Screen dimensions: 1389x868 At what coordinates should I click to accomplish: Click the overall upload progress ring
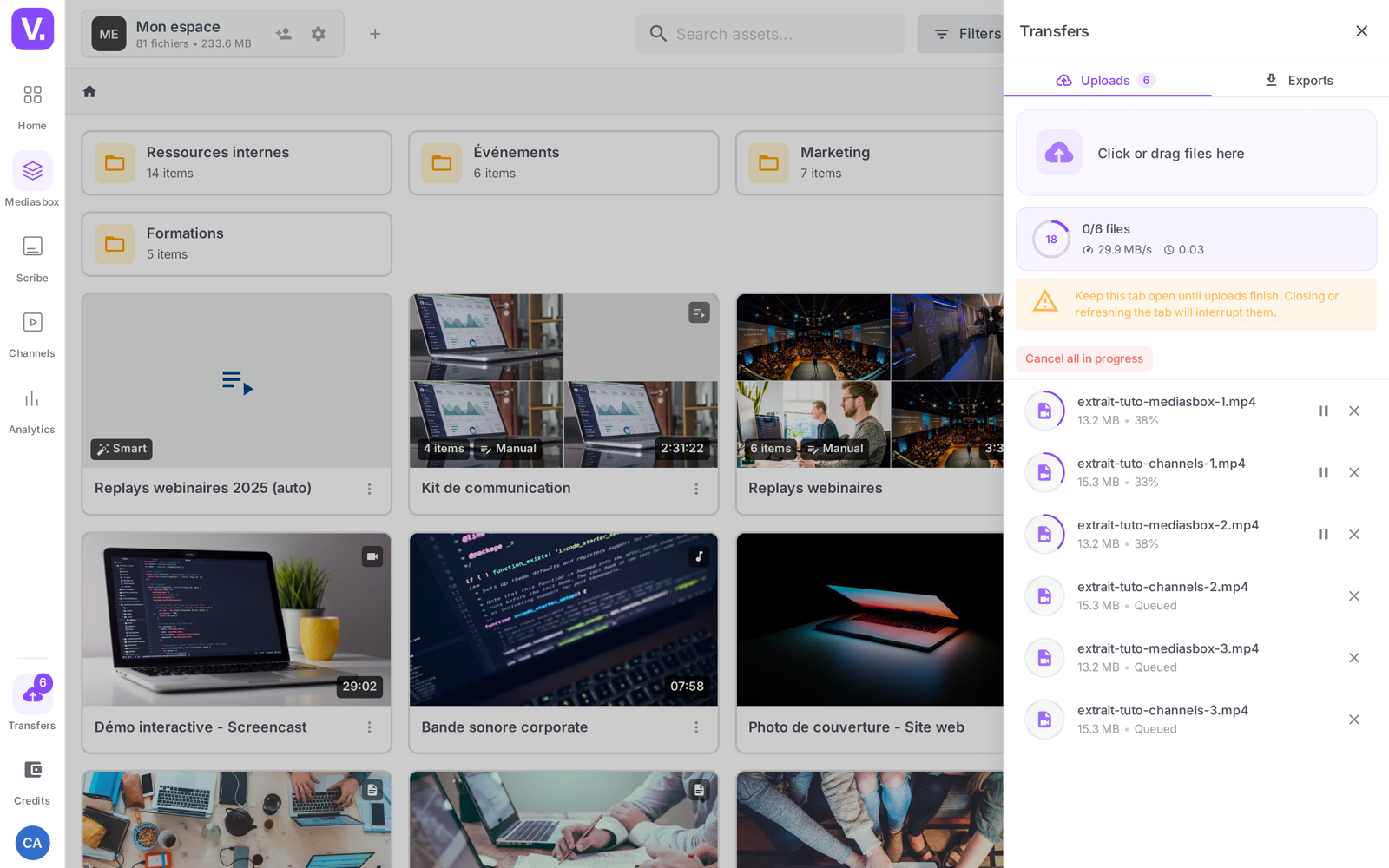pos(1051,240)
